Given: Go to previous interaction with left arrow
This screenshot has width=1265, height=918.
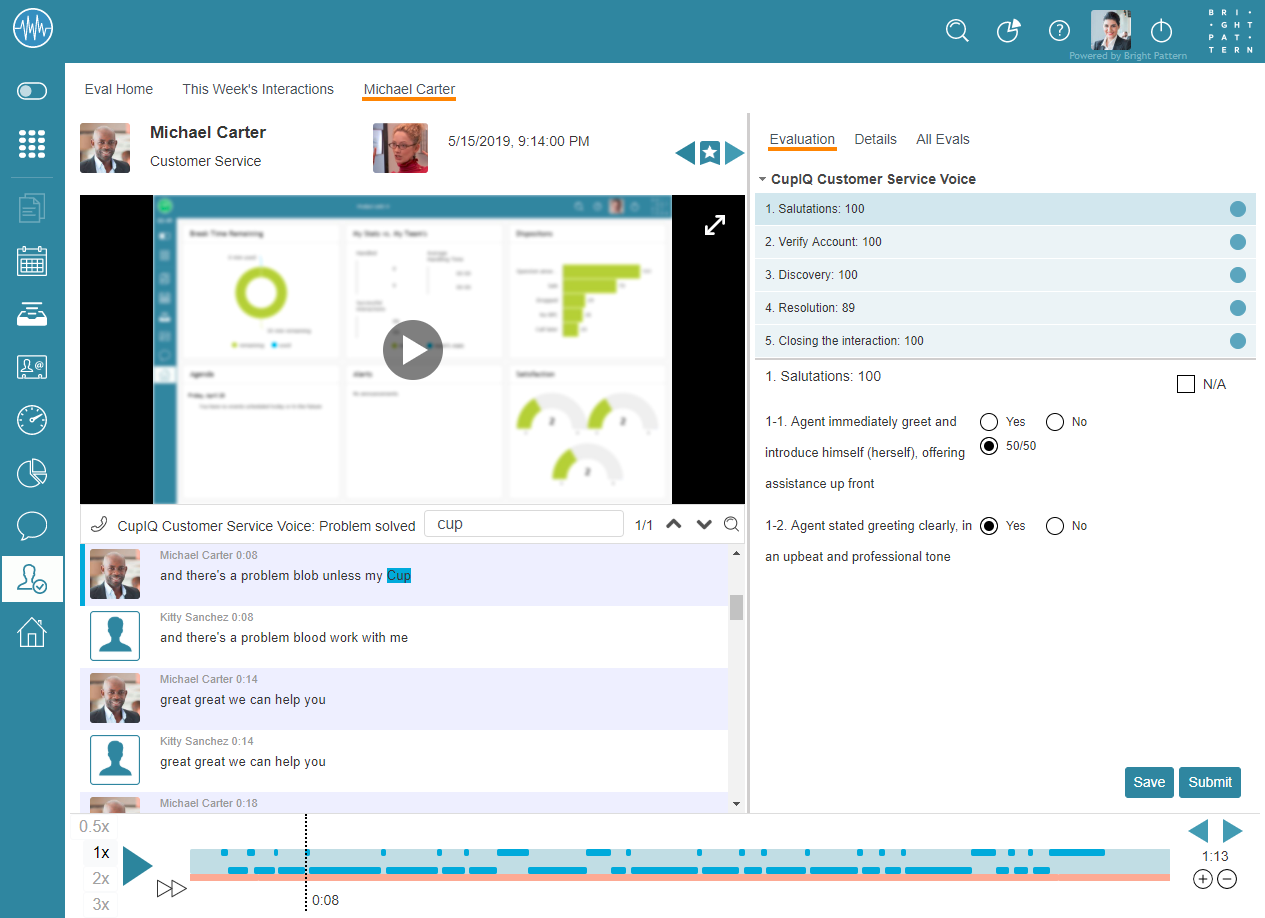Looking at the screenshot, I should click(x=685, y=153).
